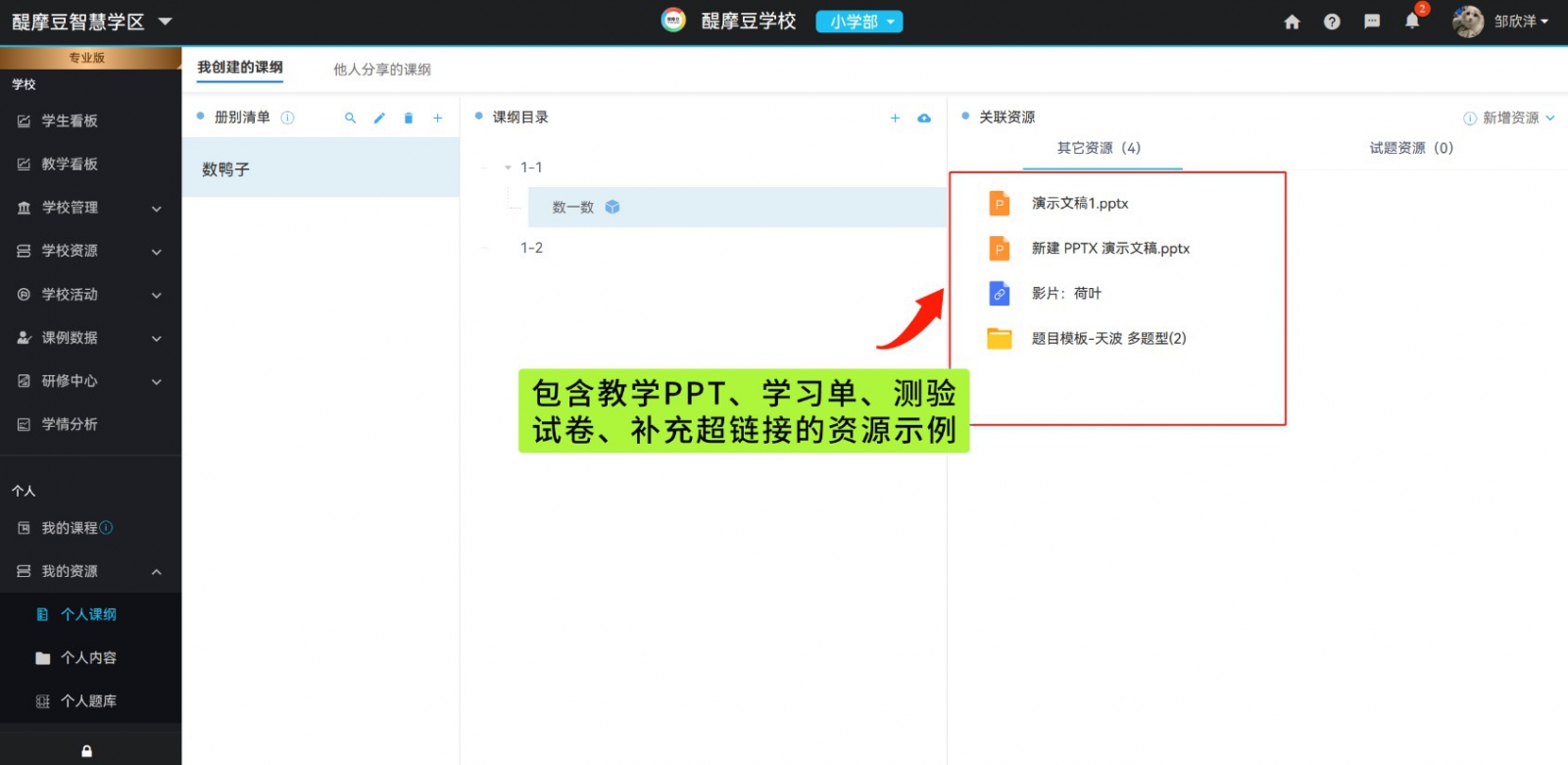This screenshot has width=1568, height=765.
Task: Open the 新增资源 dropdown
Action: click(x=1510, y=118)
